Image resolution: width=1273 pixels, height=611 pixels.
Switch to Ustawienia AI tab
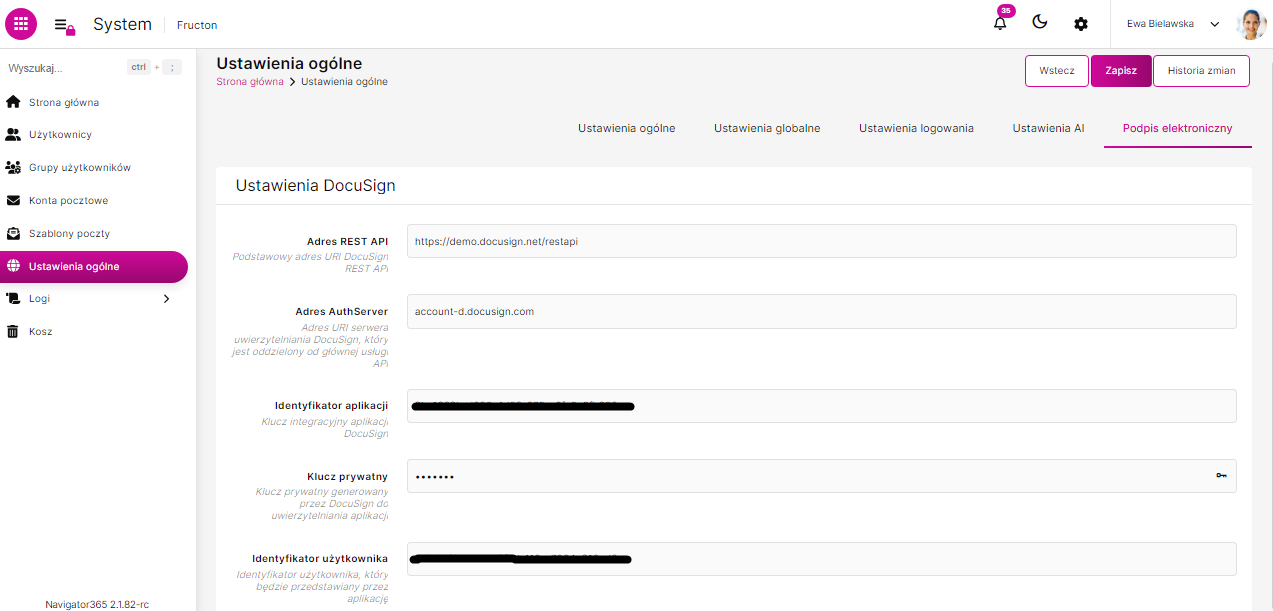1048,128
